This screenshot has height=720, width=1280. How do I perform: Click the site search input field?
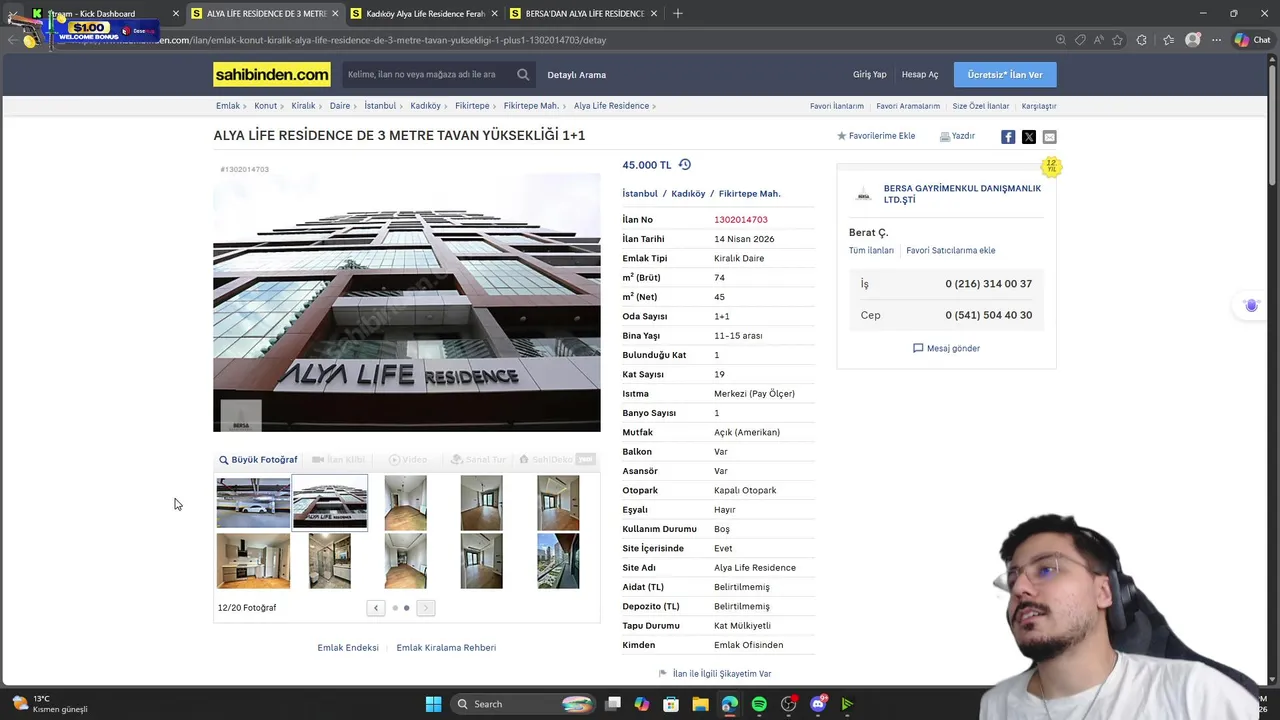(428, 75)
